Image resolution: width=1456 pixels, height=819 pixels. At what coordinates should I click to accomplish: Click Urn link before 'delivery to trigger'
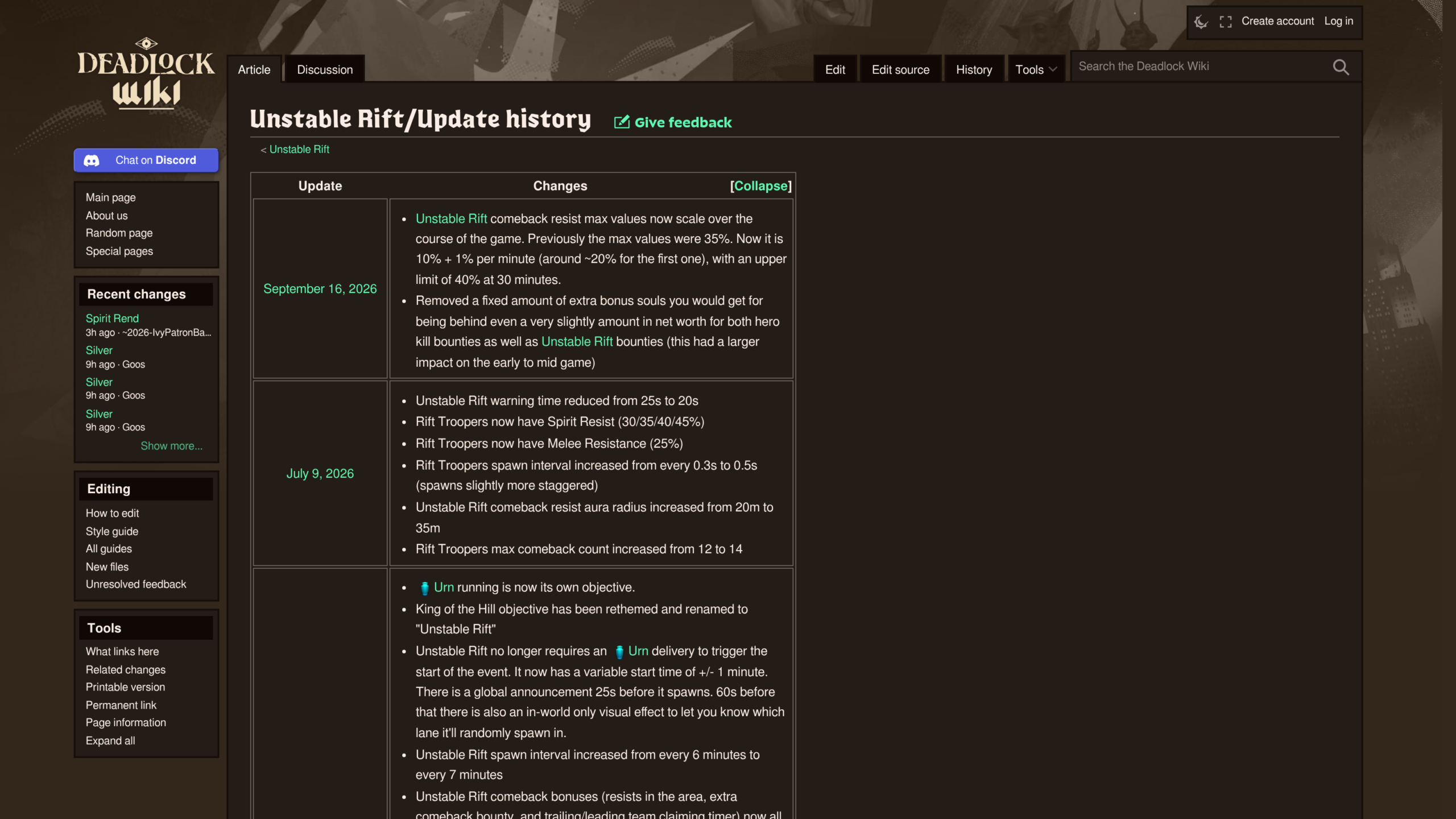638,651
